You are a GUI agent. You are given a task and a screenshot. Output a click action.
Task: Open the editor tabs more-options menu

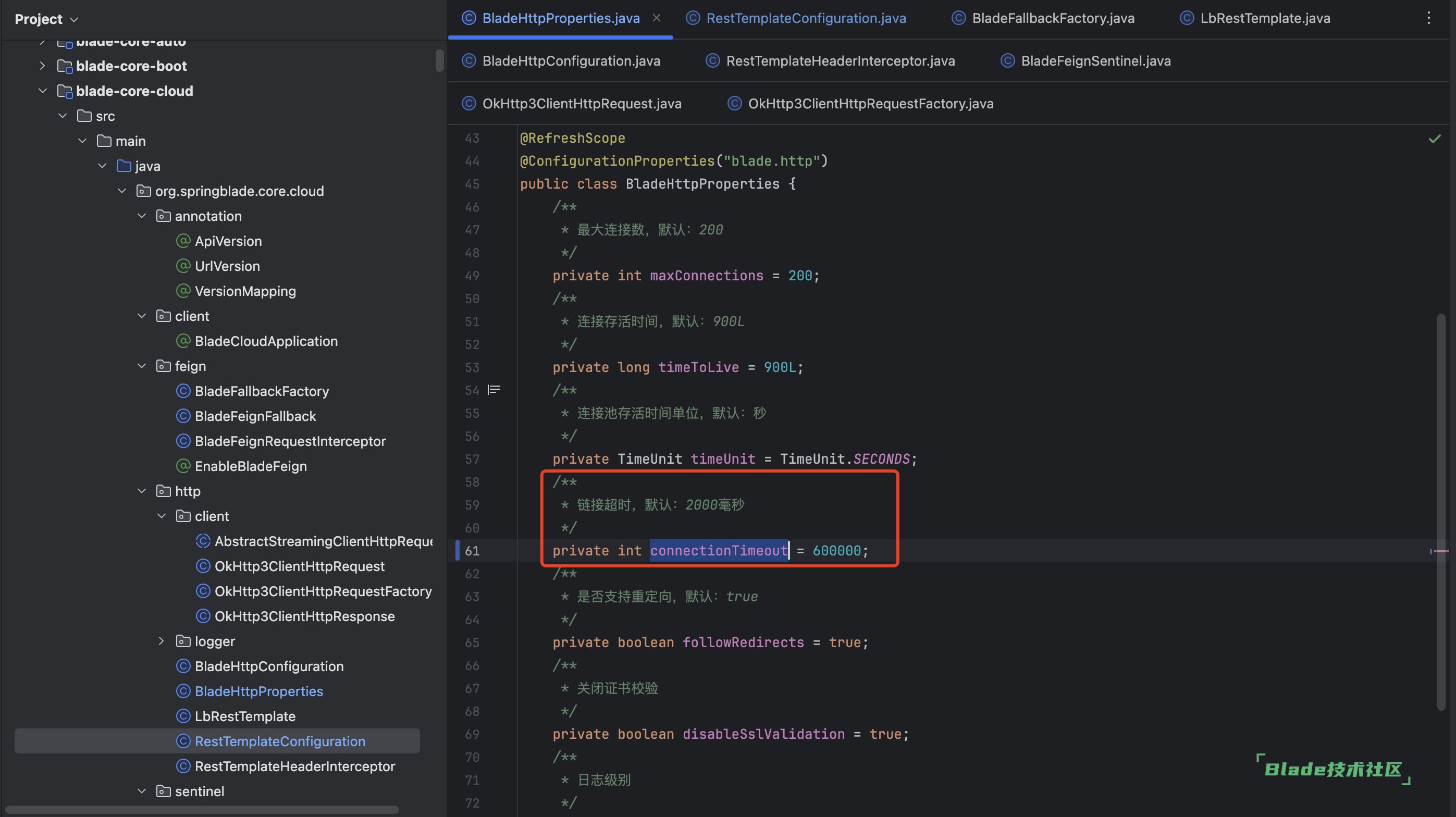click(x=1428, y=18)
